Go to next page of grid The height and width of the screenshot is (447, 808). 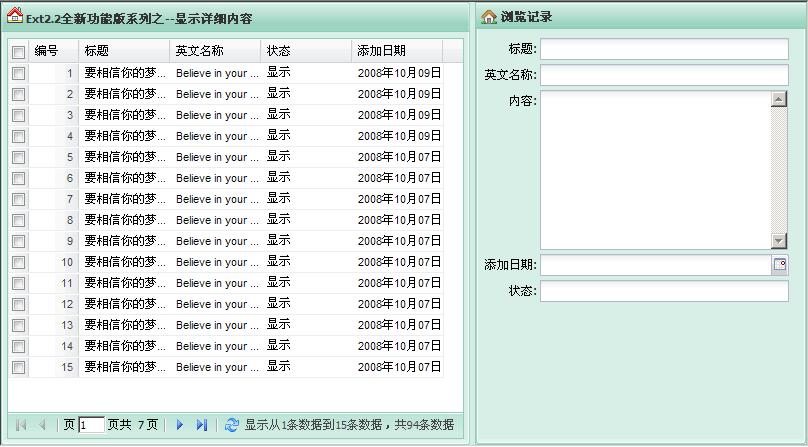[180, 425]
